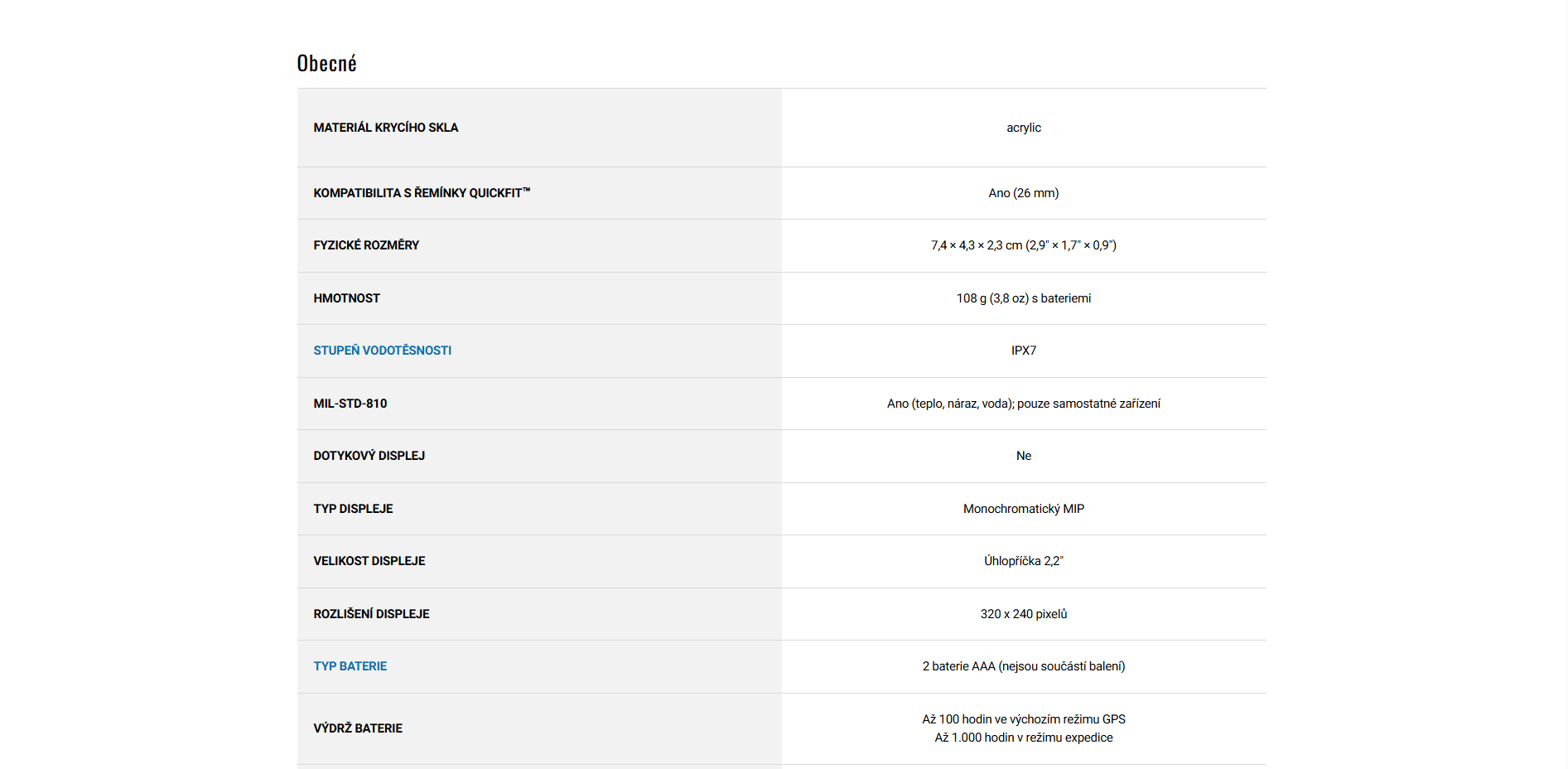This screenshot has height=769, width=1568.
Task: Click the Ano (26 mm) value
Action: (1023, 193)
